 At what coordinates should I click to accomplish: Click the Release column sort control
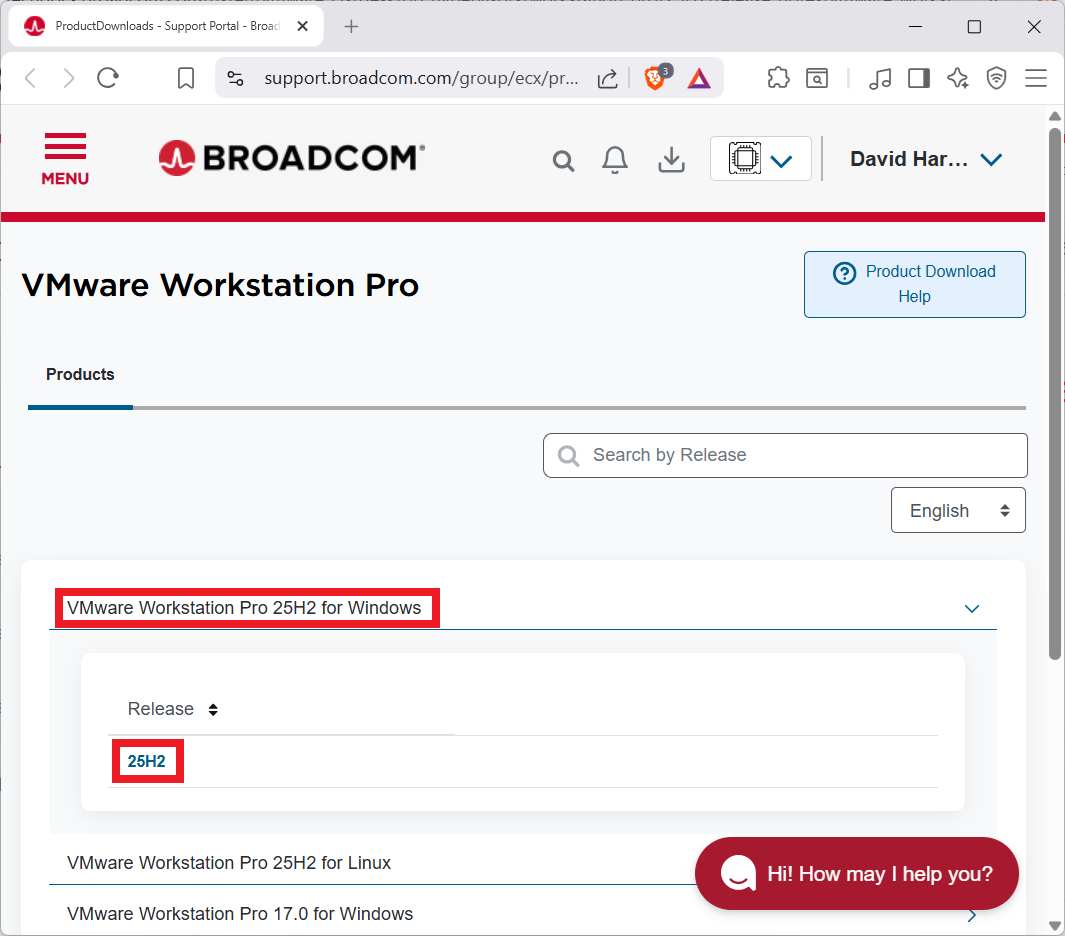pos(213,709)
